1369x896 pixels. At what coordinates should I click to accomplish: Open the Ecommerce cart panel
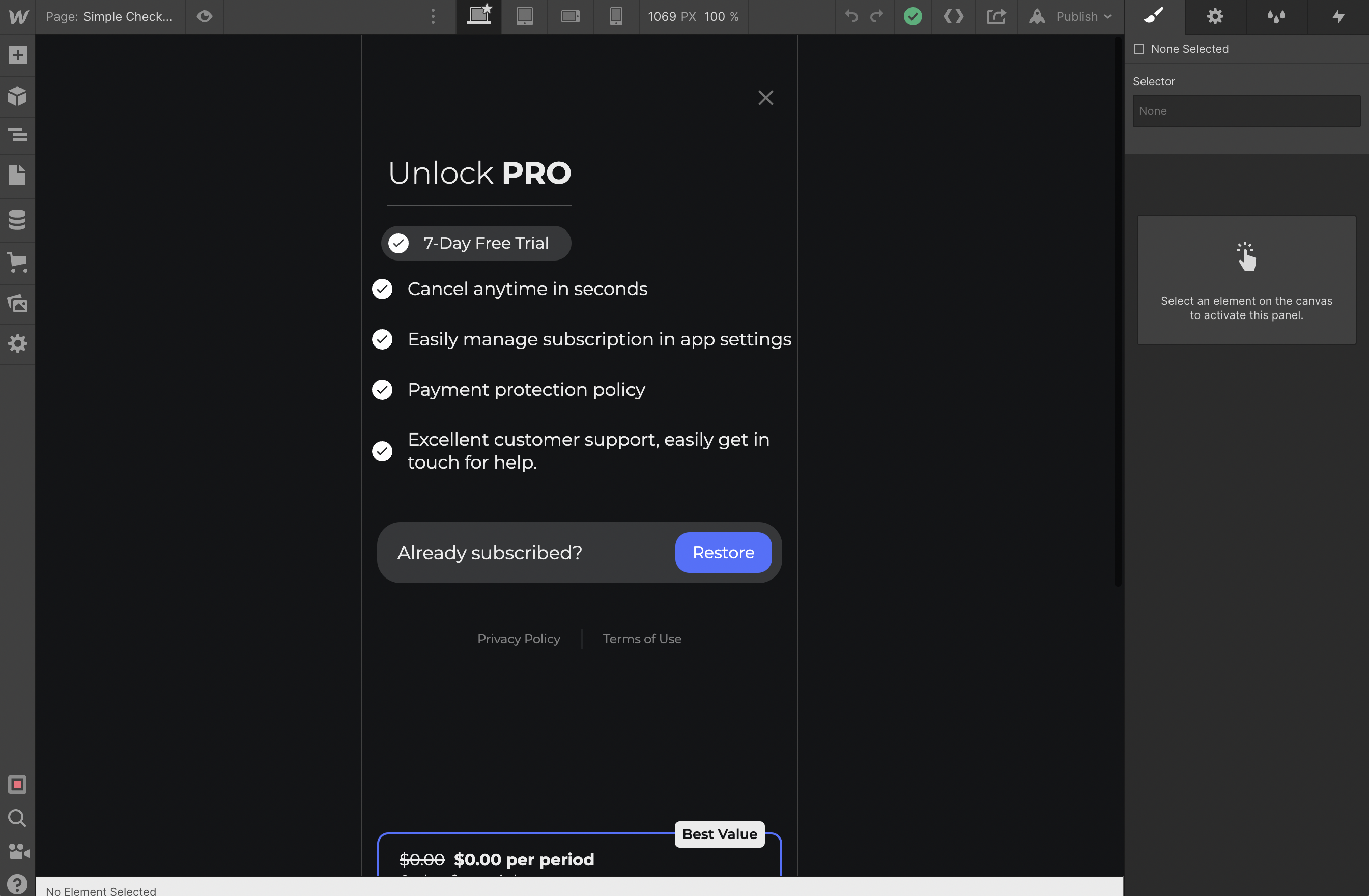[x=17, y=262]
